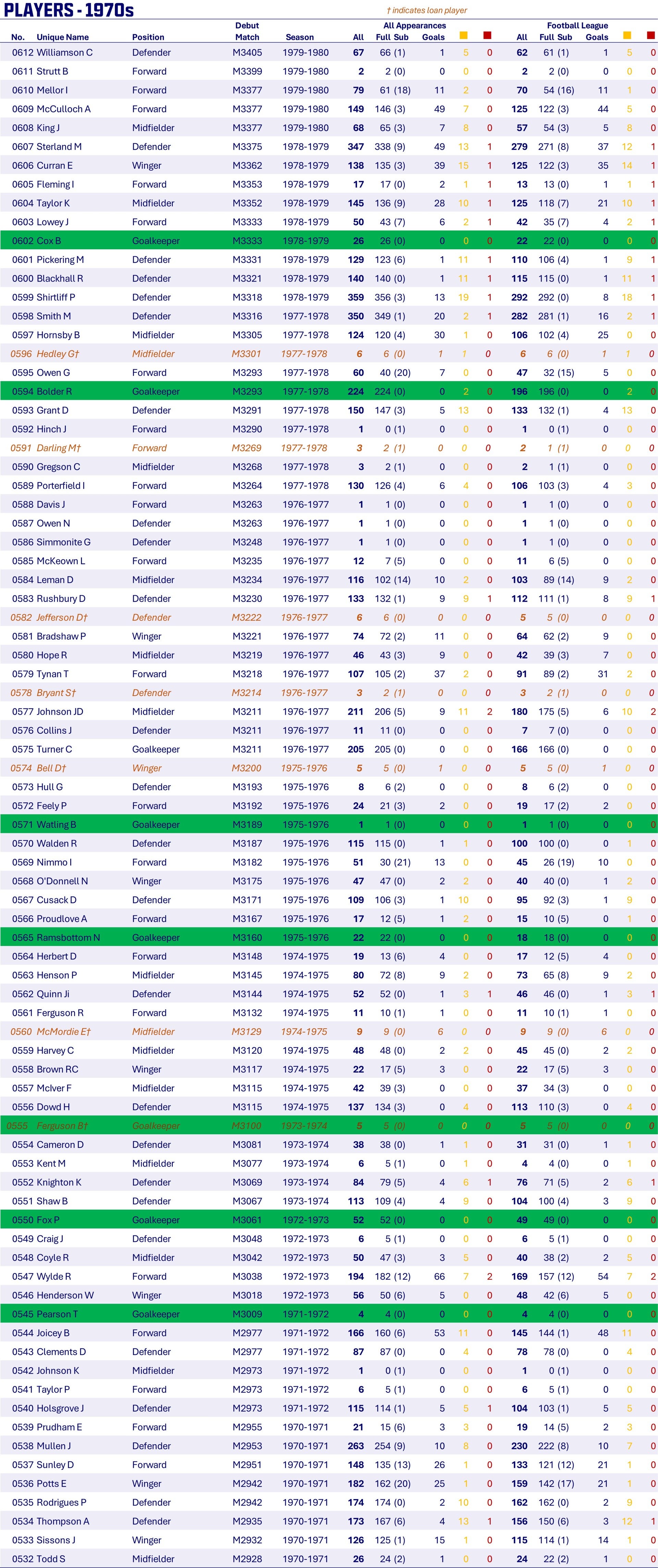Screen dimensions: 658x1568
Task: Click the red card icon under Football League
Action: pyautogui.click(x=651, y=35)
